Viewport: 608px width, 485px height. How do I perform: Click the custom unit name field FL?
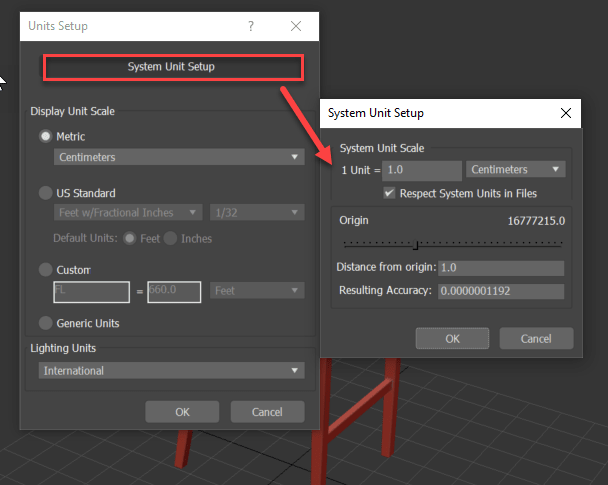point(92,292)
